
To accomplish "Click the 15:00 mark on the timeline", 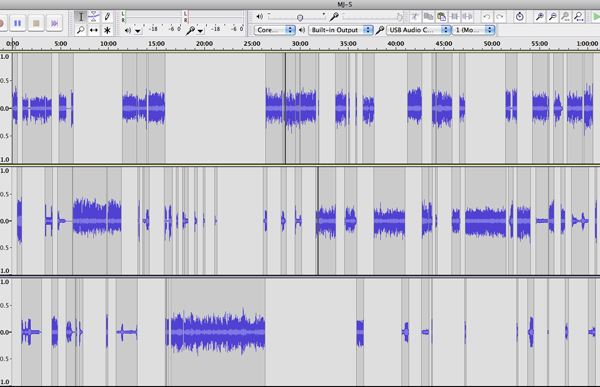I will (157, 44).
